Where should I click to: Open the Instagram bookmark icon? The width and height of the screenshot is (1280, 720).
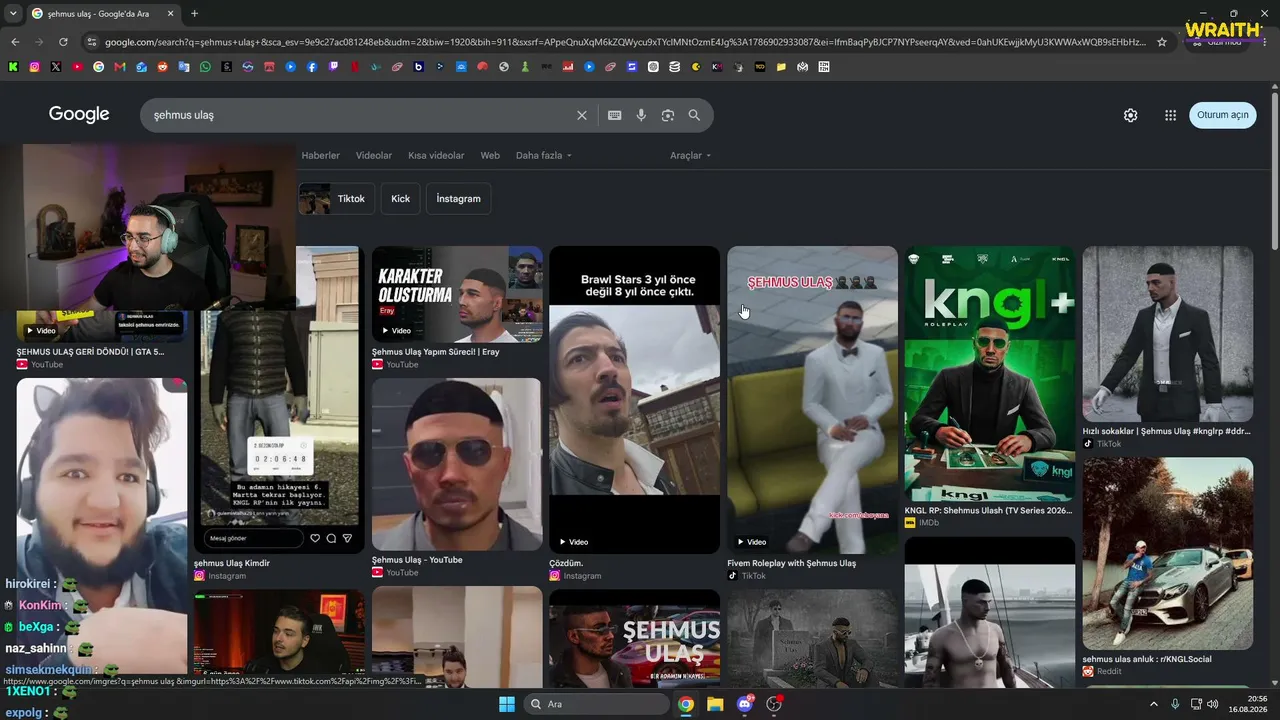34,67
